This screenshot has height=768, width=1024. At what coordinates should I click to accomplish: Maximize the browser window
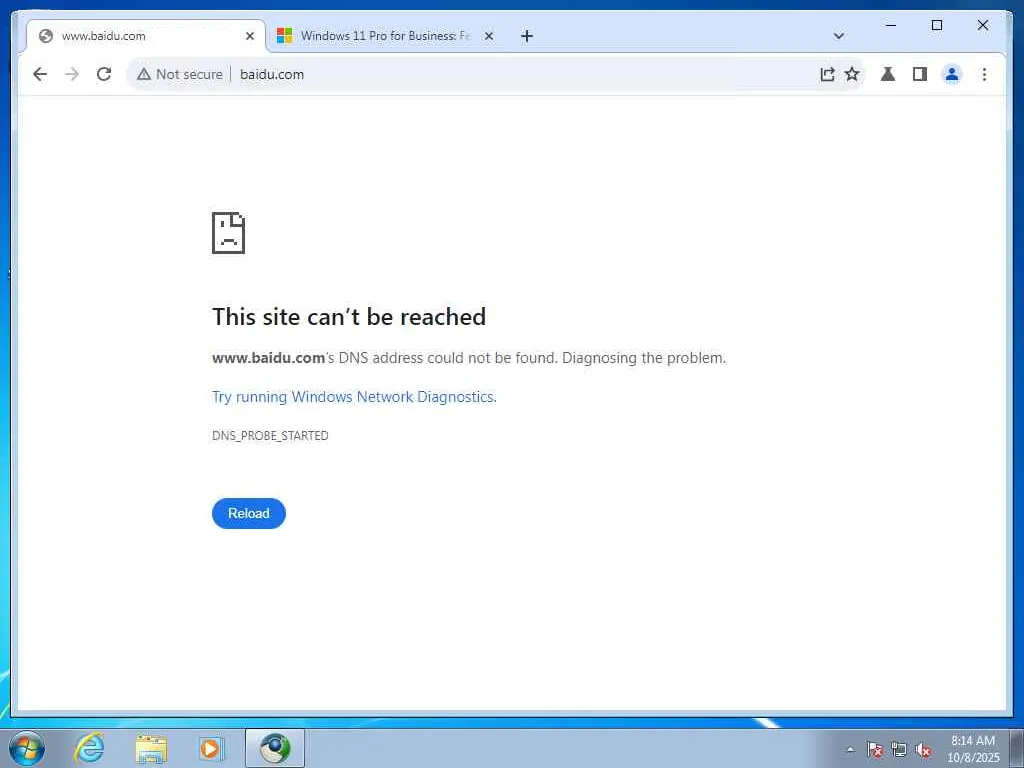(936, 25)
